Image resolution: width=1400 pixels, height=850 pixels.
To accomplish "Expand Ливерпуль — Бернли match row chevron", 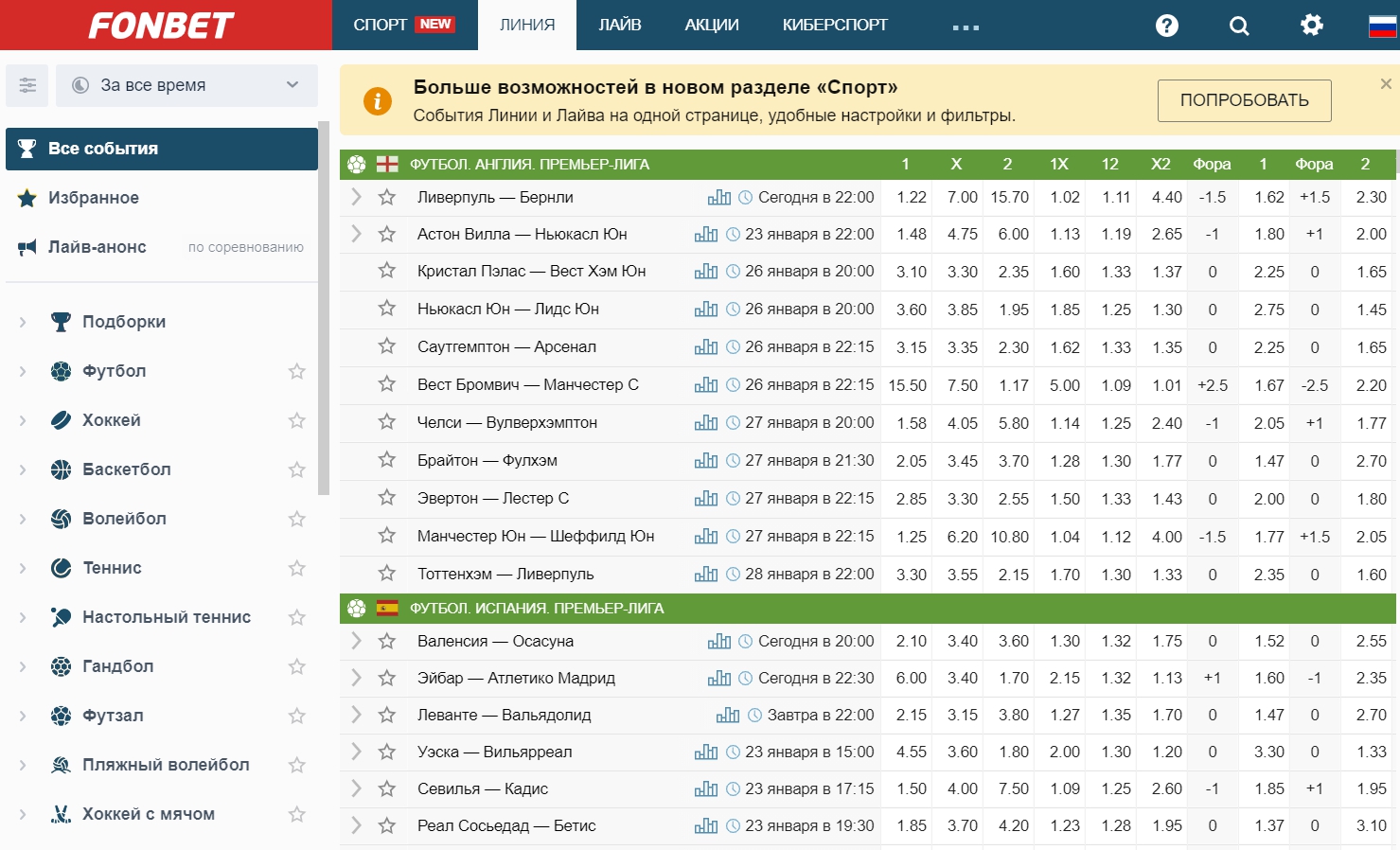I will point(356,197).
